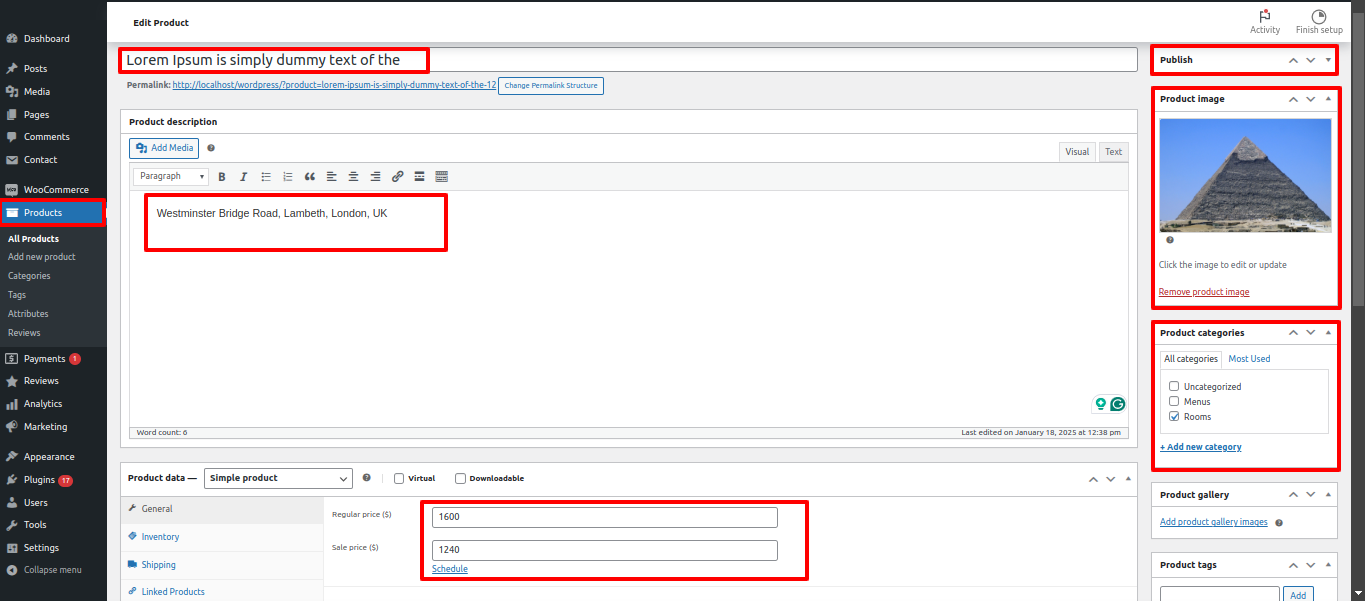The height and width of the screenshot is (601, 1365).
Task: Click the Finish setup icon
Action: point(1318,16)
